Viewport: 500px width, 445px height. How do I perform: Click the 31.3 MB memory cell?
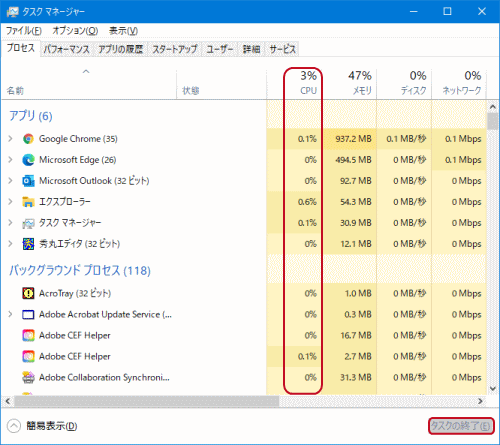(349, 377)
